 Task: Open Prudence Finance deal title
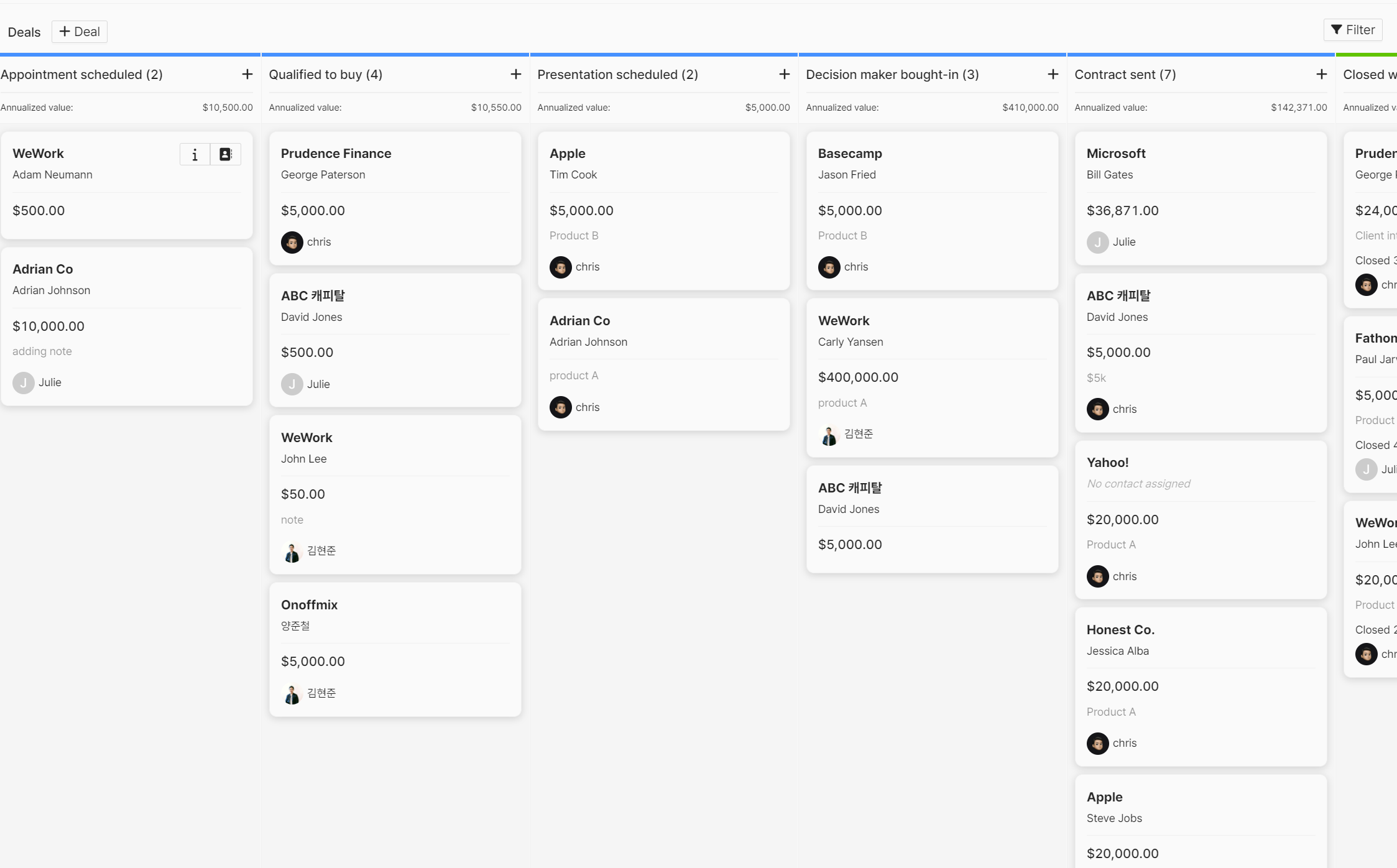[x=336, y=154]
